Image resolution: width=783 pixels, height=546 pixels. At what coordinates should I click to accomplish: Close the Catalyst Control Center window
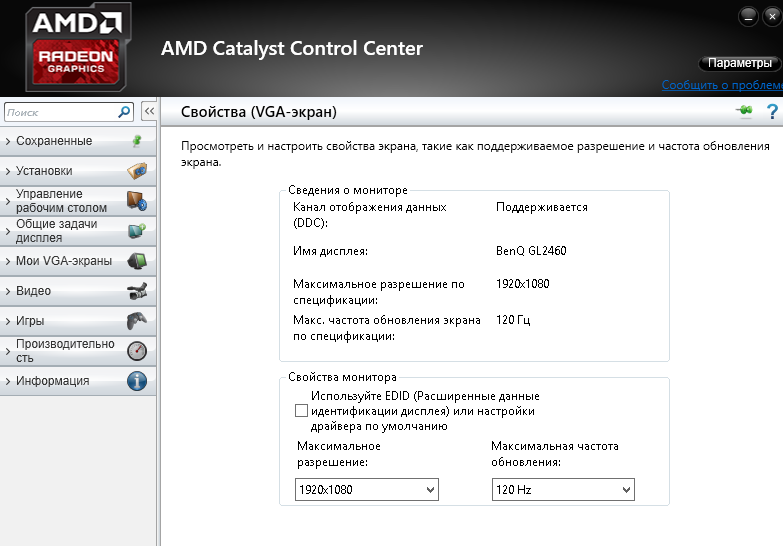coord(772,17)
